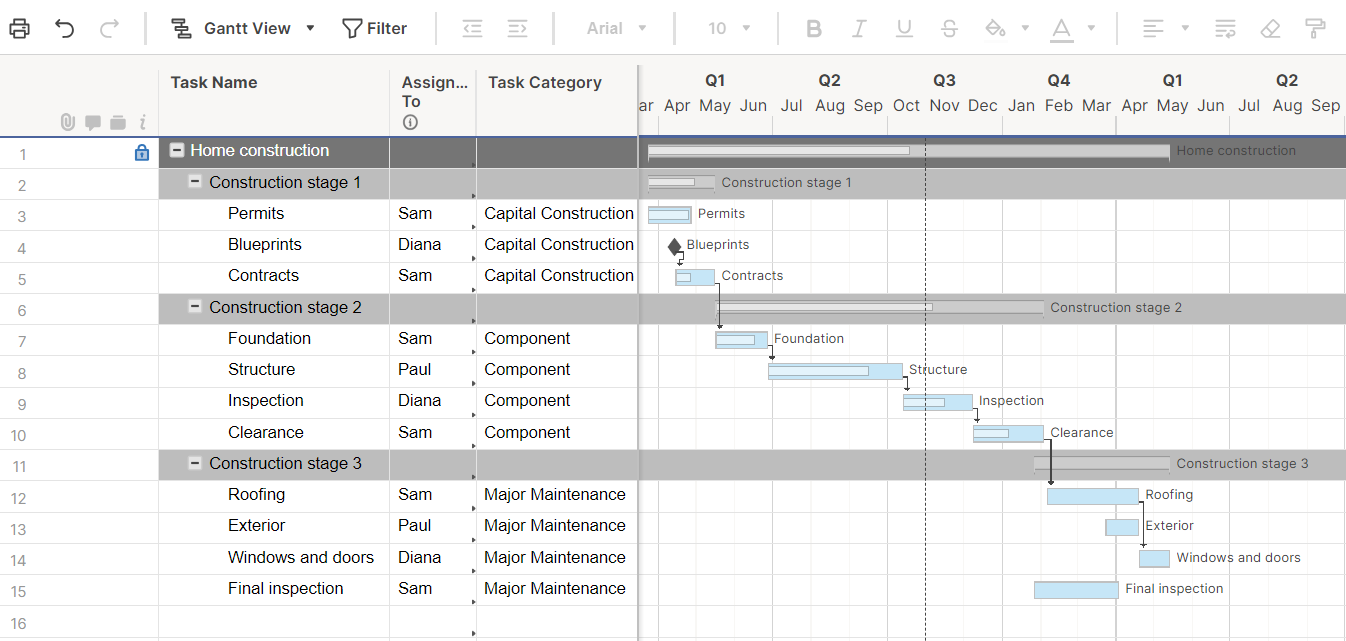
Task: Toggle Italic formatting
Action: tap(858, 28)
